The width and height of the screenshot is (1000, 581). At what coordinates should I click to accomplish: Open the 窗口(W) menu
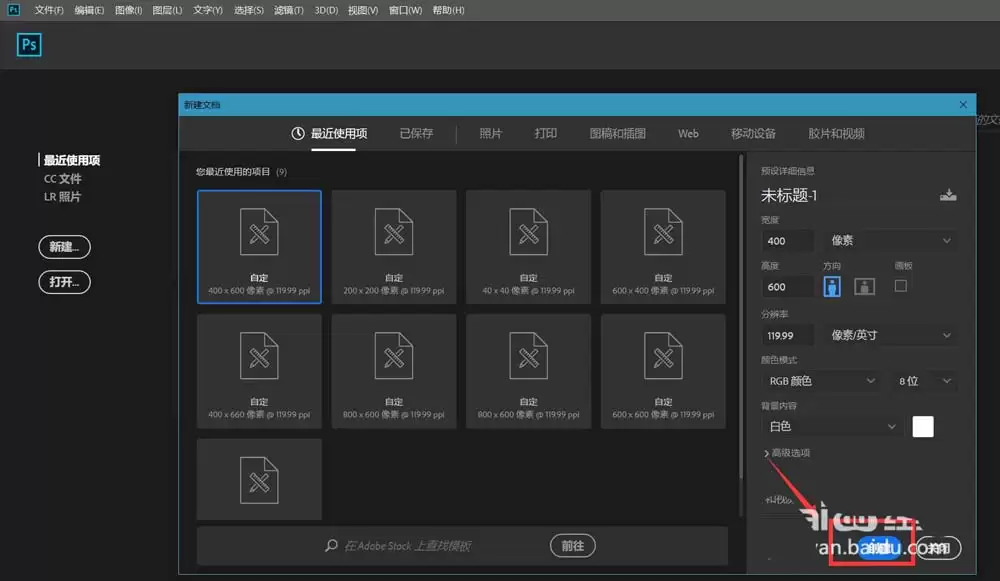[x=405, y=10]
